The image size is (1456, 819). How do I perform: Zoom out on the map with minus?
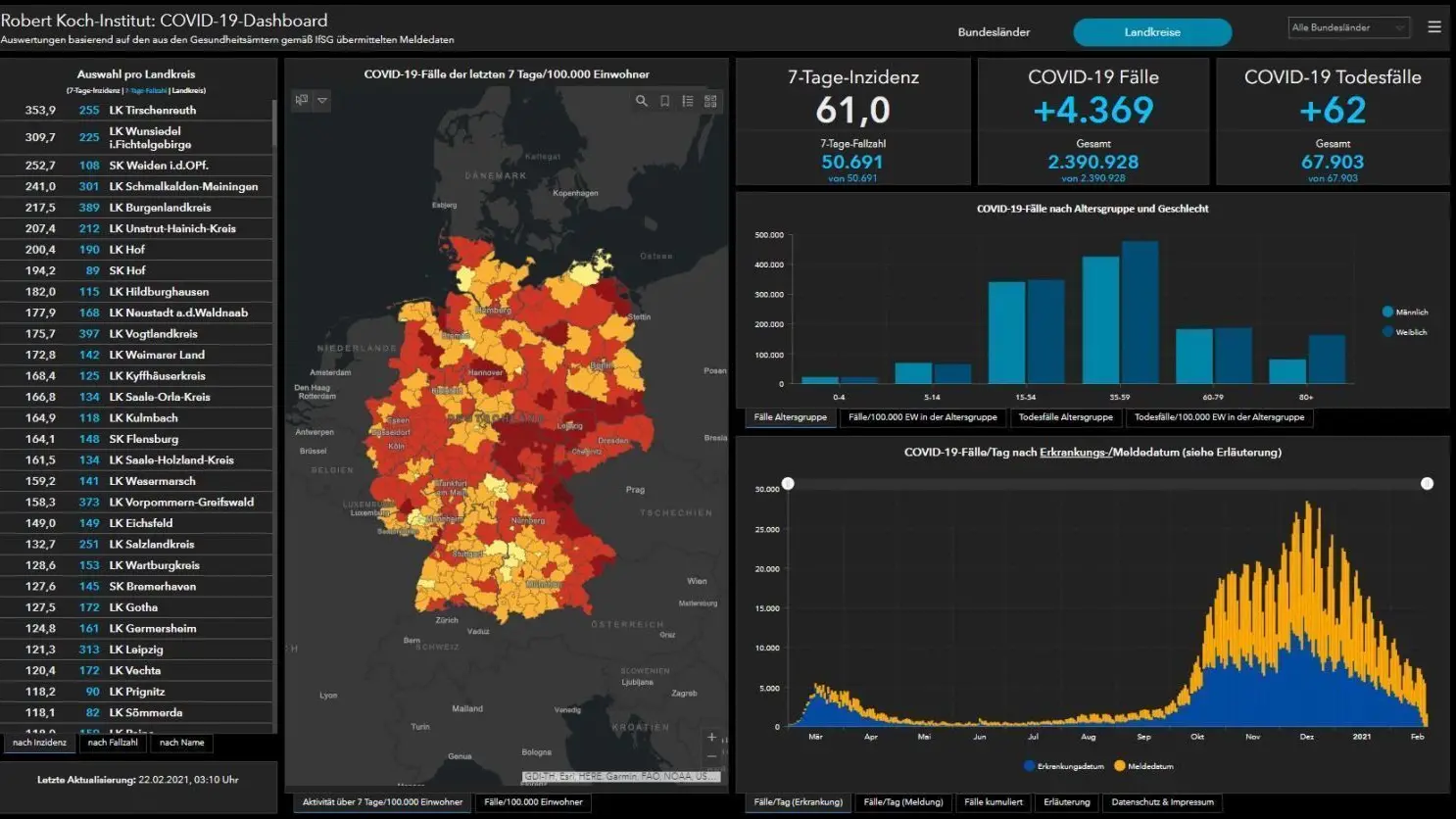coord(711,756)
